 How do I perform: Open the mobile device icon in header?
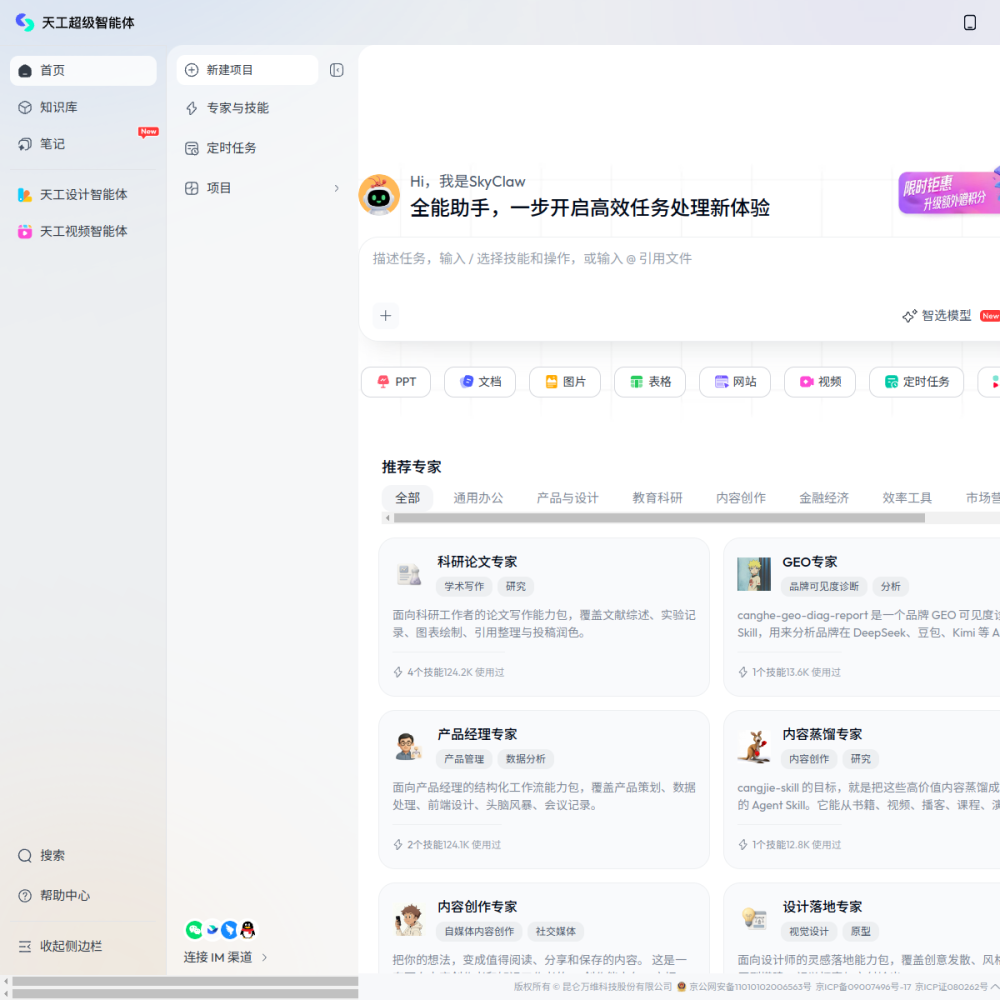coord(969,22)
